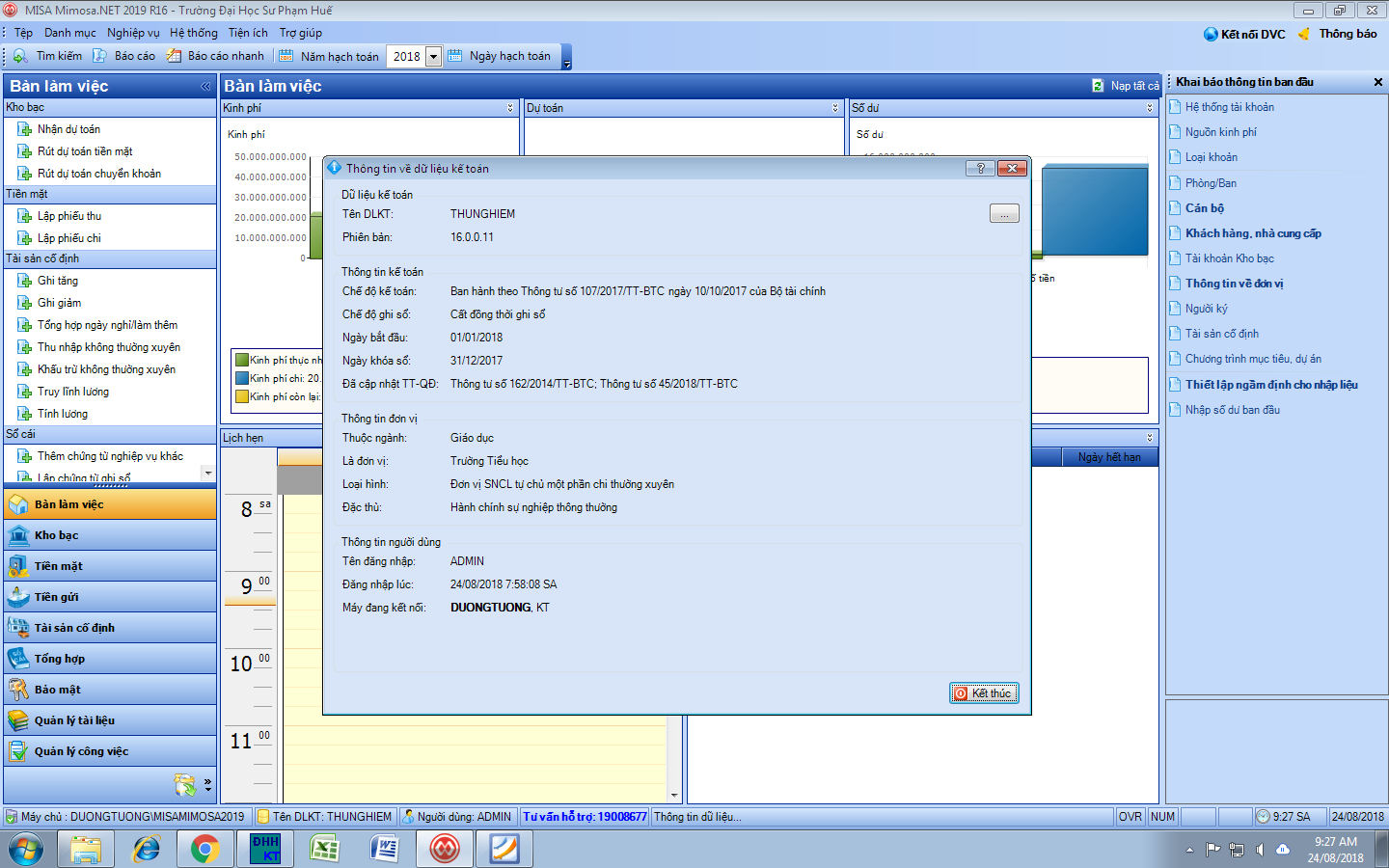Collapse Số dư widget
This screenshot has height=868, width=1389.
(x=1150, y=108)
